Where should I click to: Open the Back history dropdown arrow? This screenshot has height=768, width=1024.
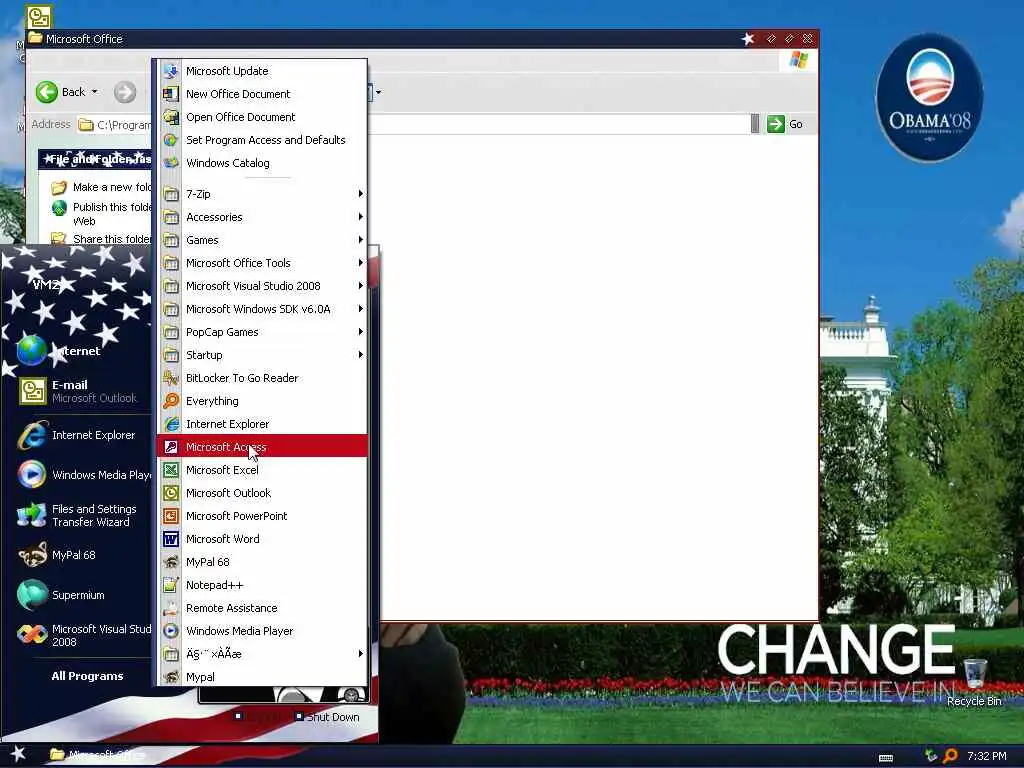coord(95,92)
